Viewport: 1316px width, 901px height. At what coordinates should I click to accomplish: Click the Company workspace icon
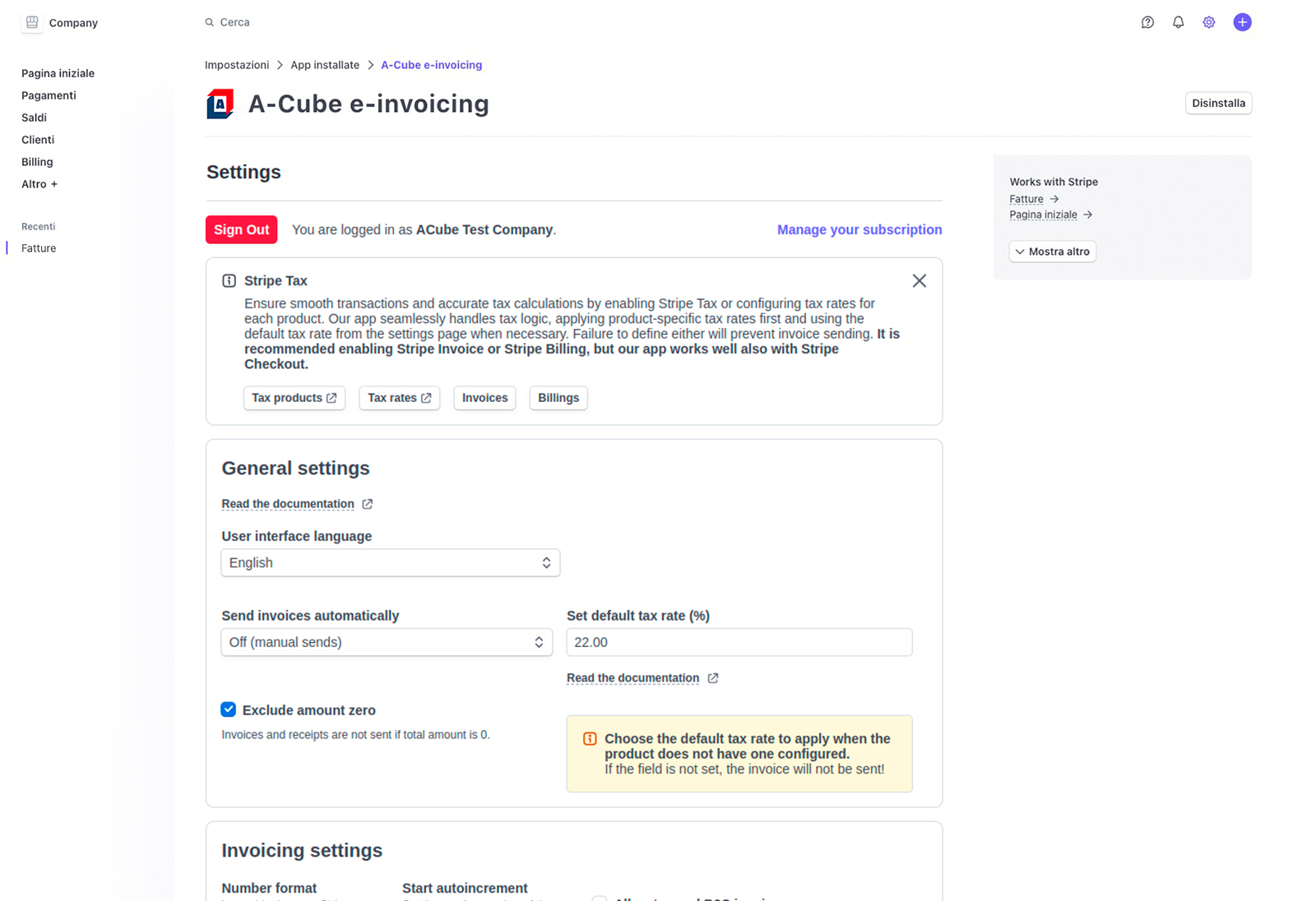31,22
